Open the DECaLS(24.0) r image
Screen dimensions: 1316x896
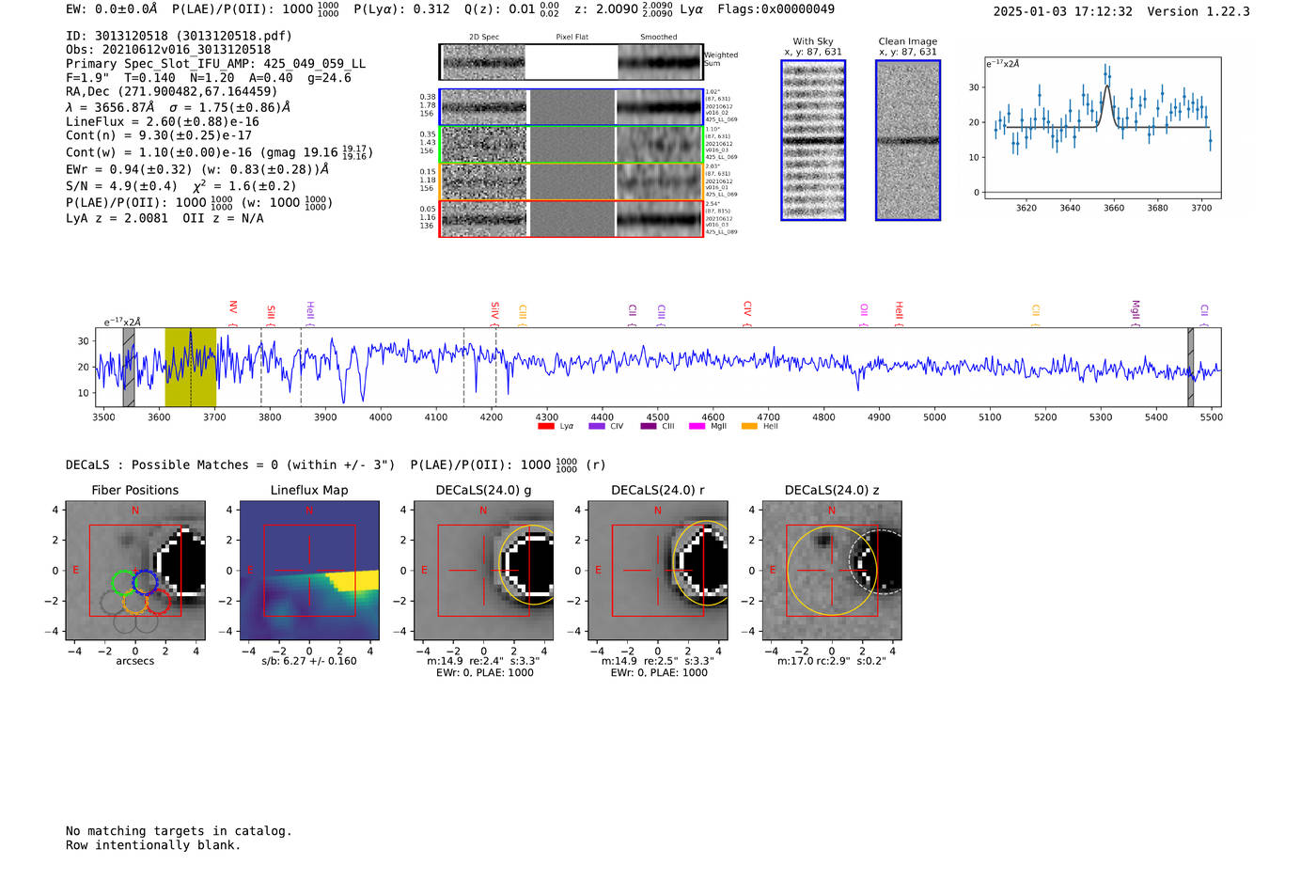click(658, 571)
